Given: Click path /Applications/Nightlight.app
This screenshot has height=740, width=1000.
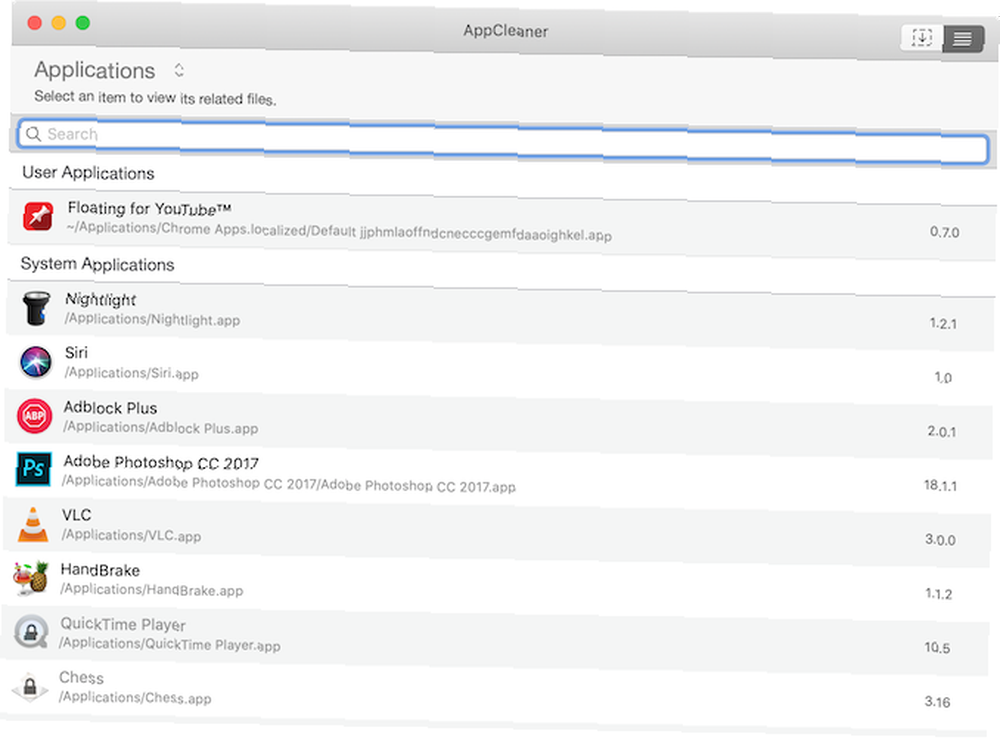Looking at the screenshot, I should (152, 319).
